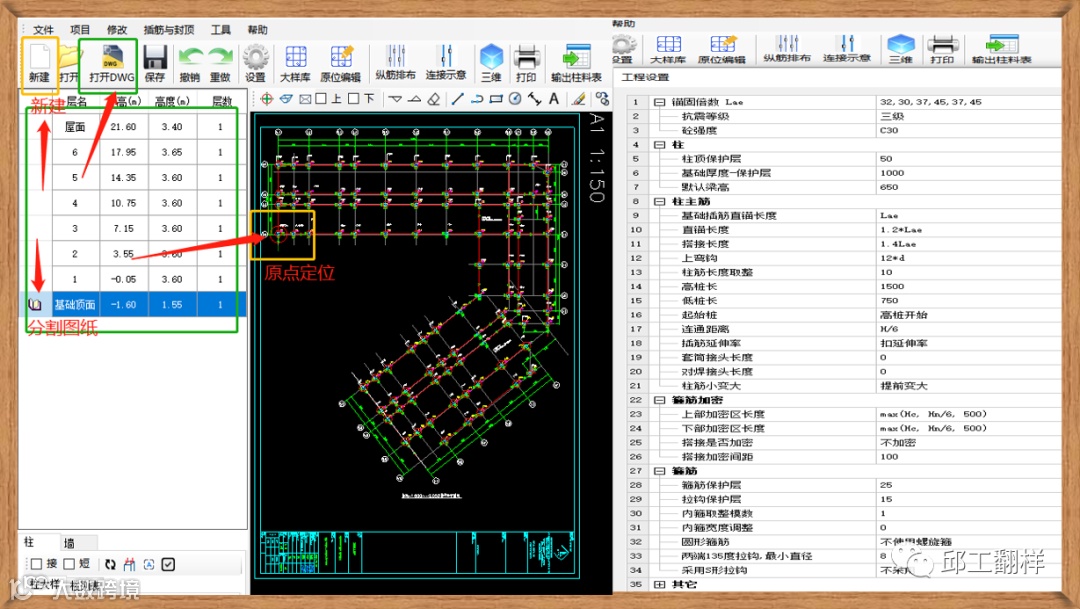Click 大样库 in right window toolbar
Screen dimensions: 1080x609
668,50
